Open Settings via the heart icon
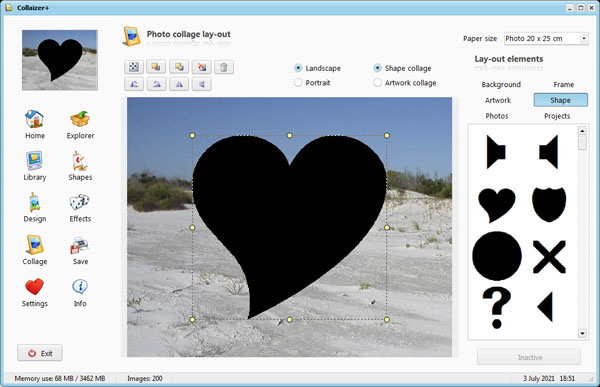600x387 pixels. point(35,293)
